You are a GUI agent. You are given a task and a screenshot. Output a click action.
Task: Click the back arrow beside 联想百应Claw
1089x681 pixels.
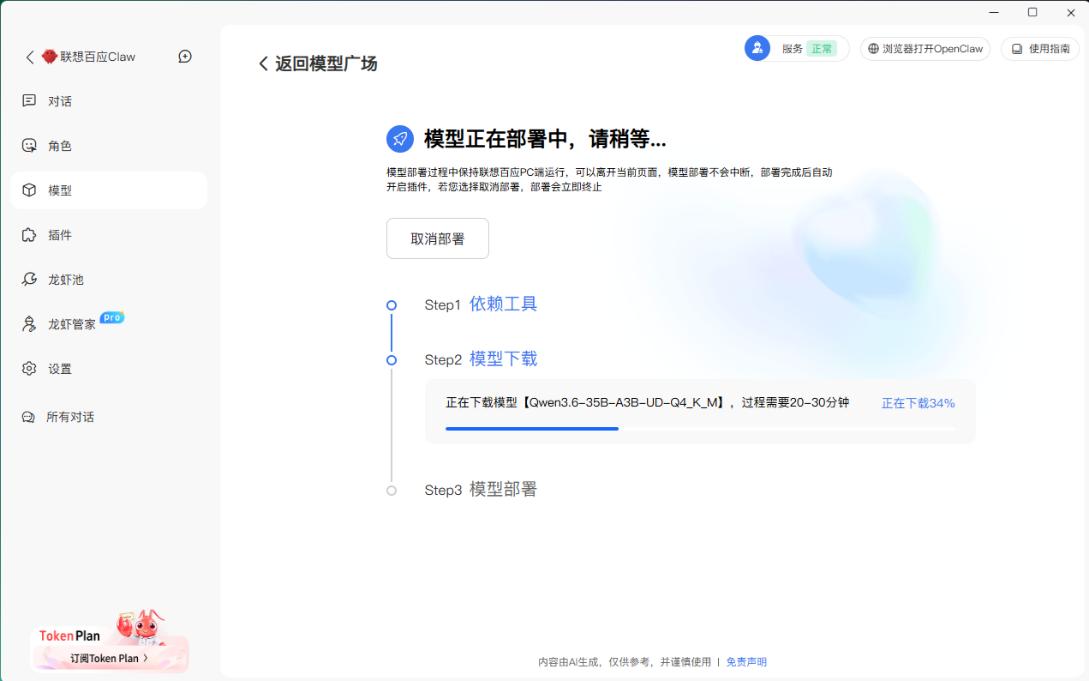[x=29, y=57]
